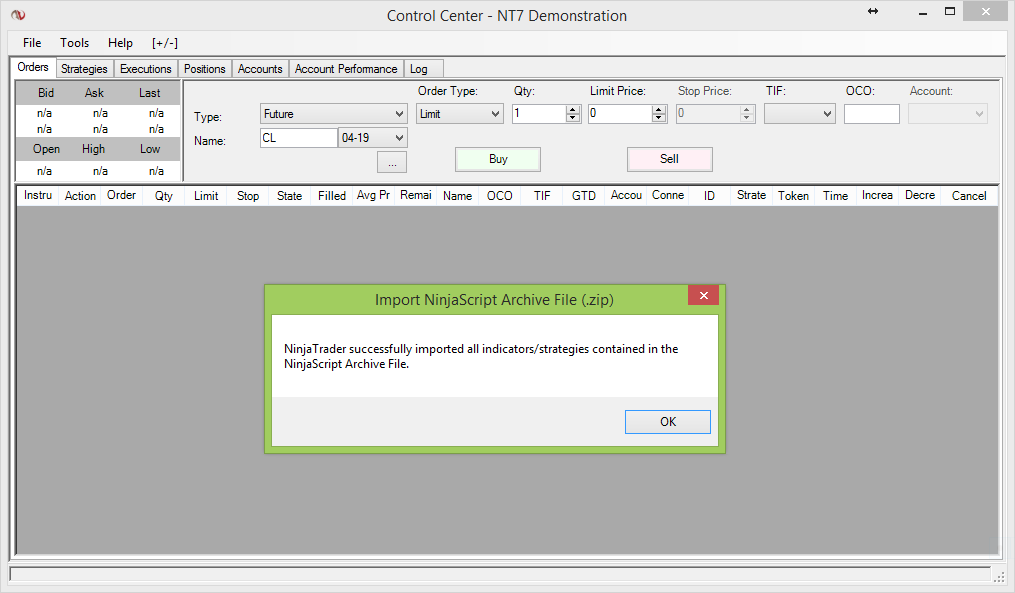Click the TIF column header in grid

point(542,196)
